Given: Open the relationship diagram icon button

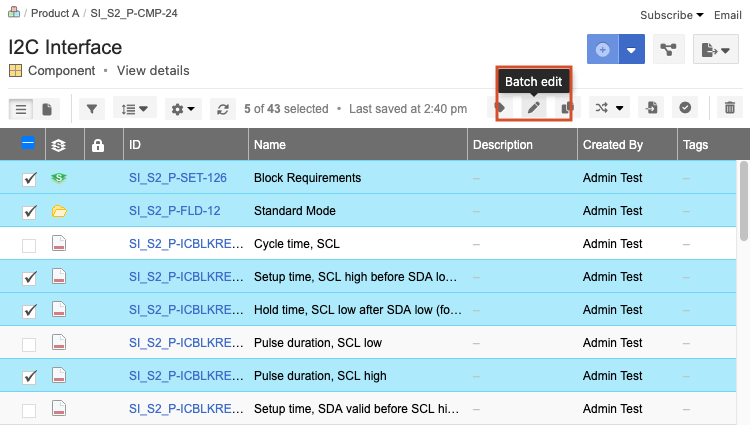Looking at the screenshot, I should click(667, 49).
